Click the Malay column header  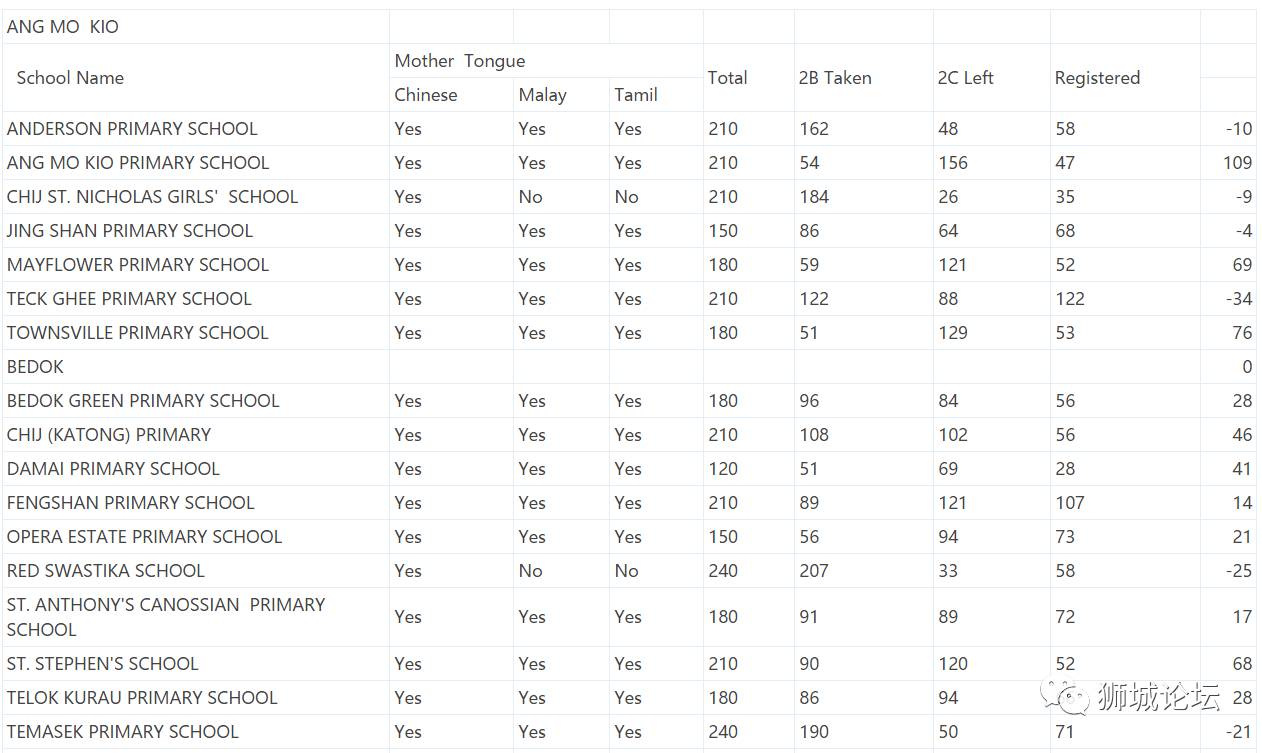tap(542, 95)
